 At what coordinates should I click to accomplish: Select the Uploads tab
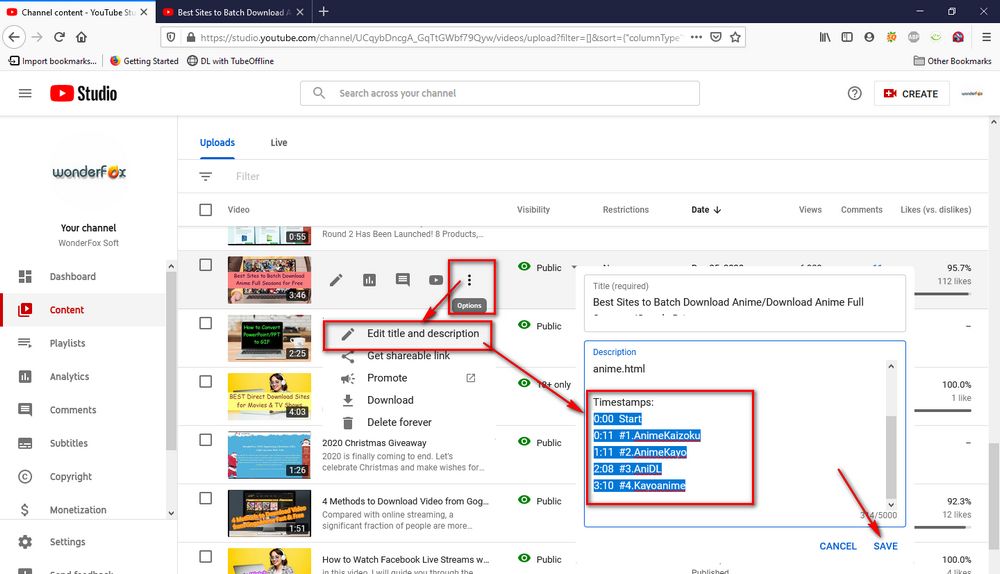[217, 142]
